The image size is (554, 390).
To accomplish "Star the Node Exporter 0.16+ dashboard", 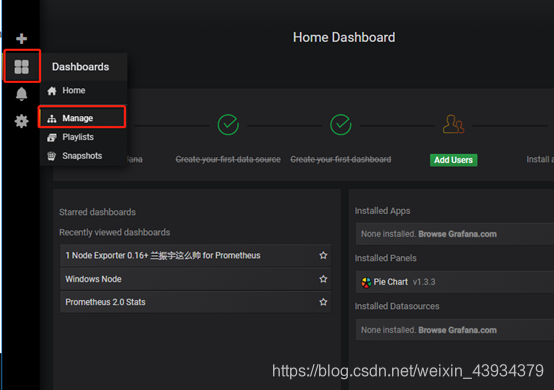I will pos(323,255).
